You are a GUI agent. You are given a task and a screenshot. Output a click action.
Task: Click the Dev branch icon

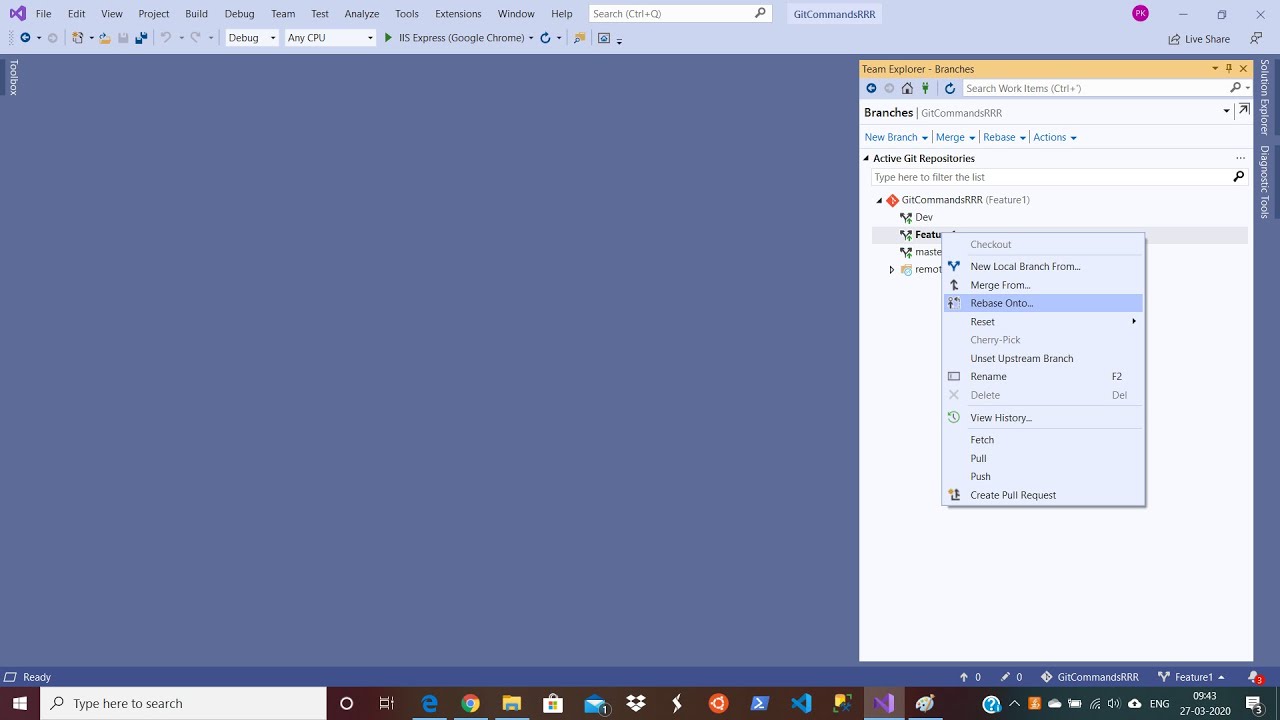(906, 217)
